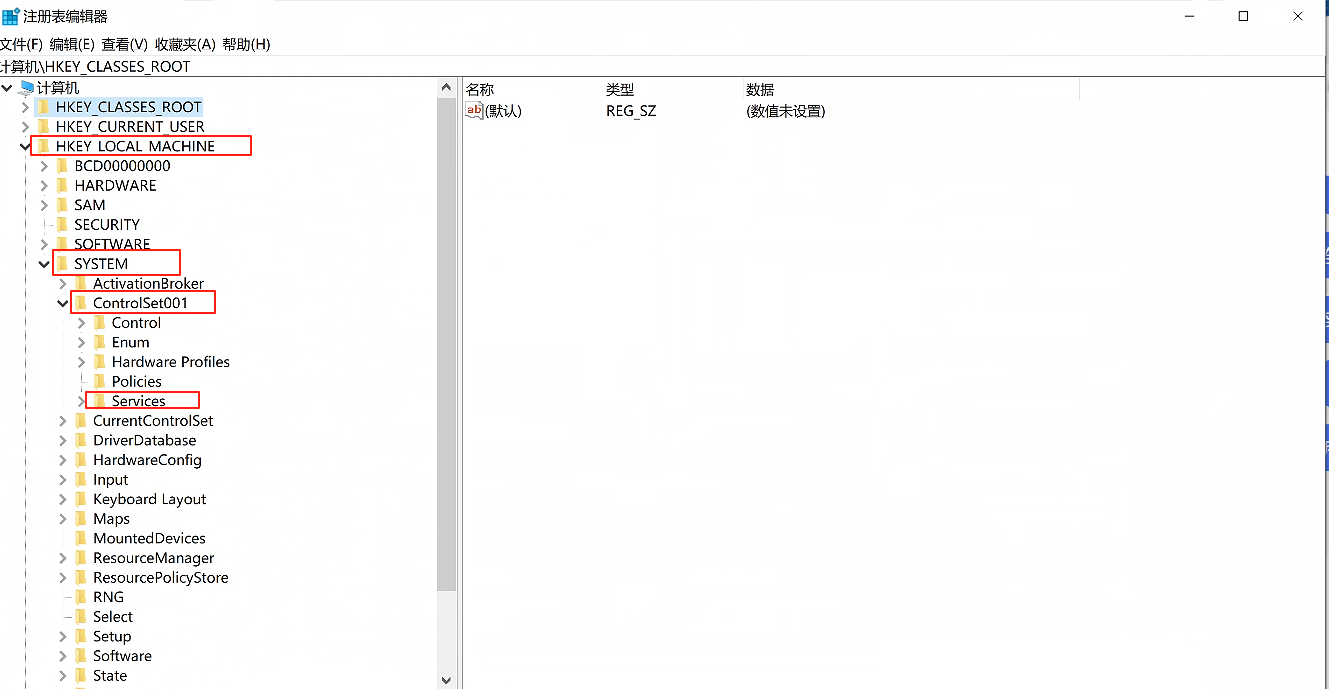
Task: Open the 查看(V) menu
Action: coord(125,44)
